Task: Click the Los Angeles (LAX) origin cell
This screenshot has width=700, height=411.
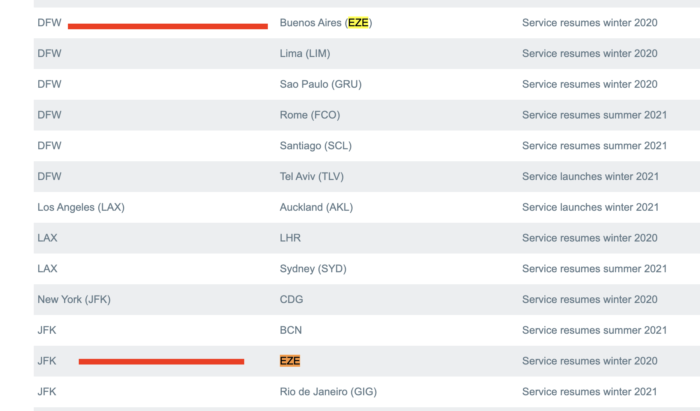Action: point(80,207)
